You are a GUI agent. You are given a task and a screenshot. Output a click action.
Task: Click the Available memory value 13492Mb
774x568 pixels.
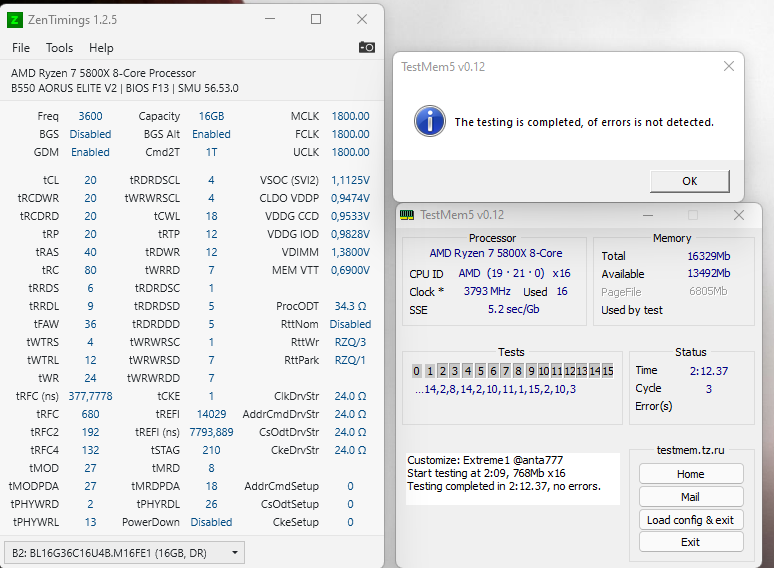tap(709, 273)
